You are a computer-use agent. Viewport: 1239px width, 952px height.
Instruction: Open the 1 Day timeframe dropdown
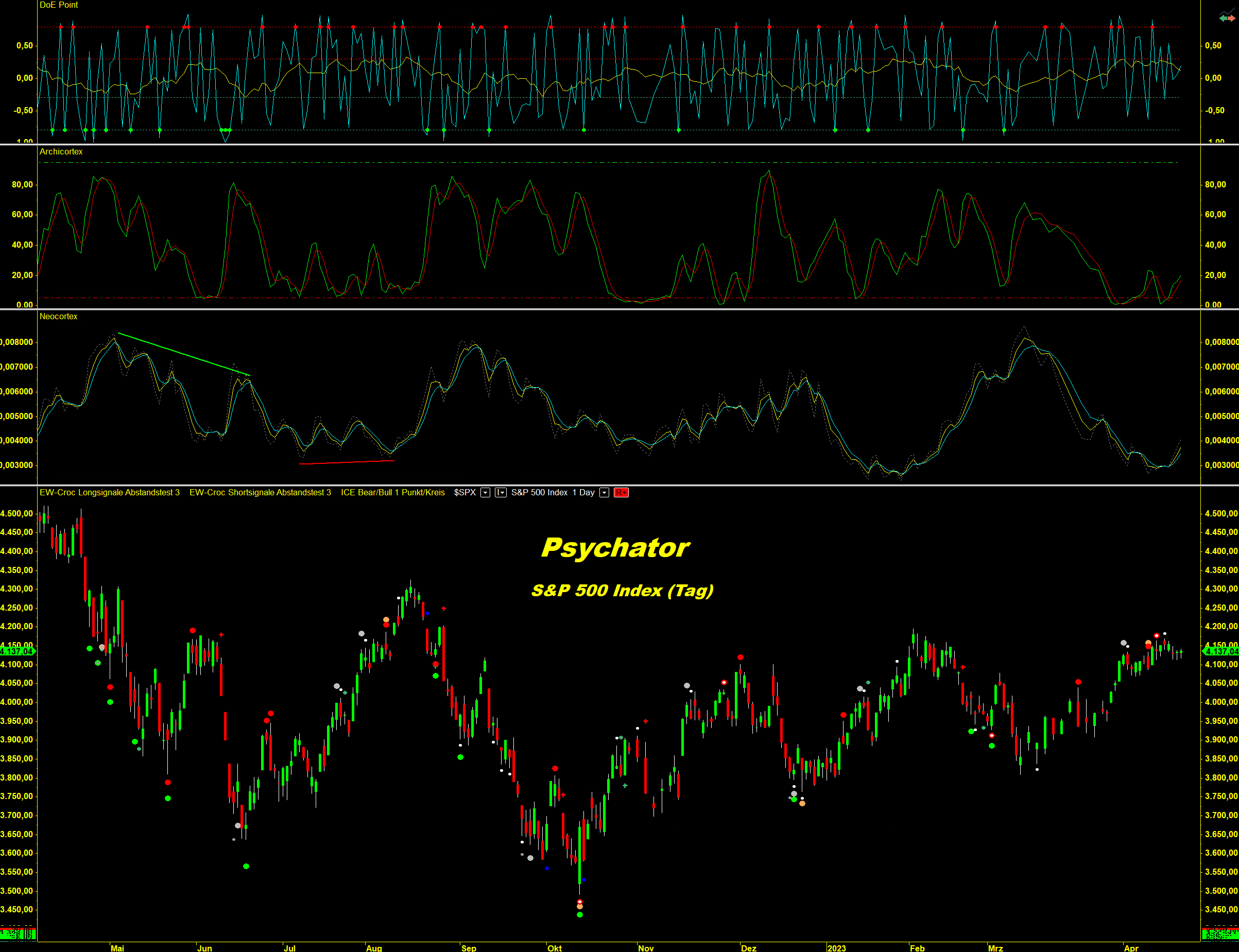(x=604, y=492)
